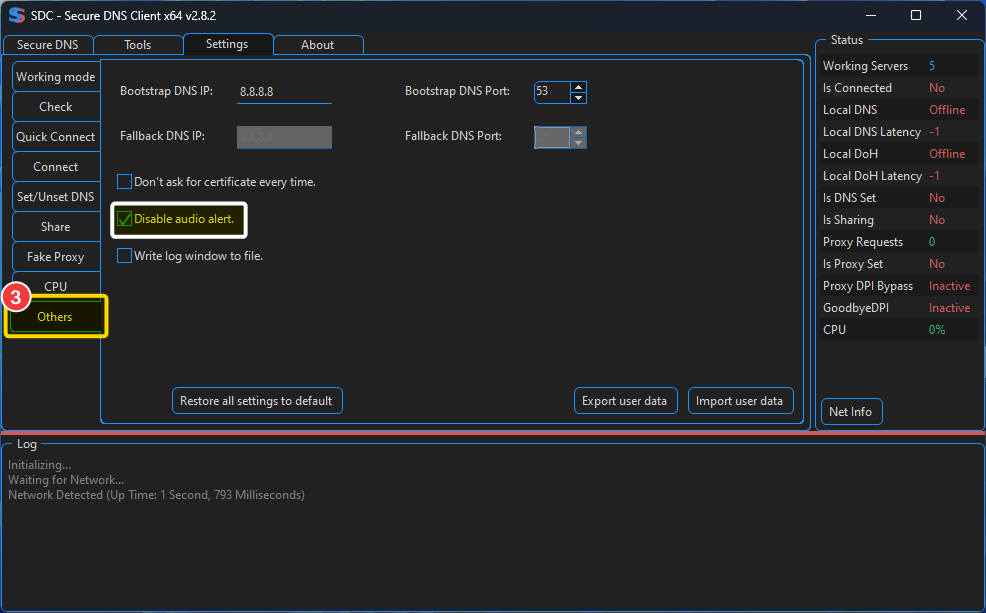This screenshot has height=613, width=986.
Task: Decrease Bootstrap DNS Port with down arrow
Action: (x=579, y=97)
